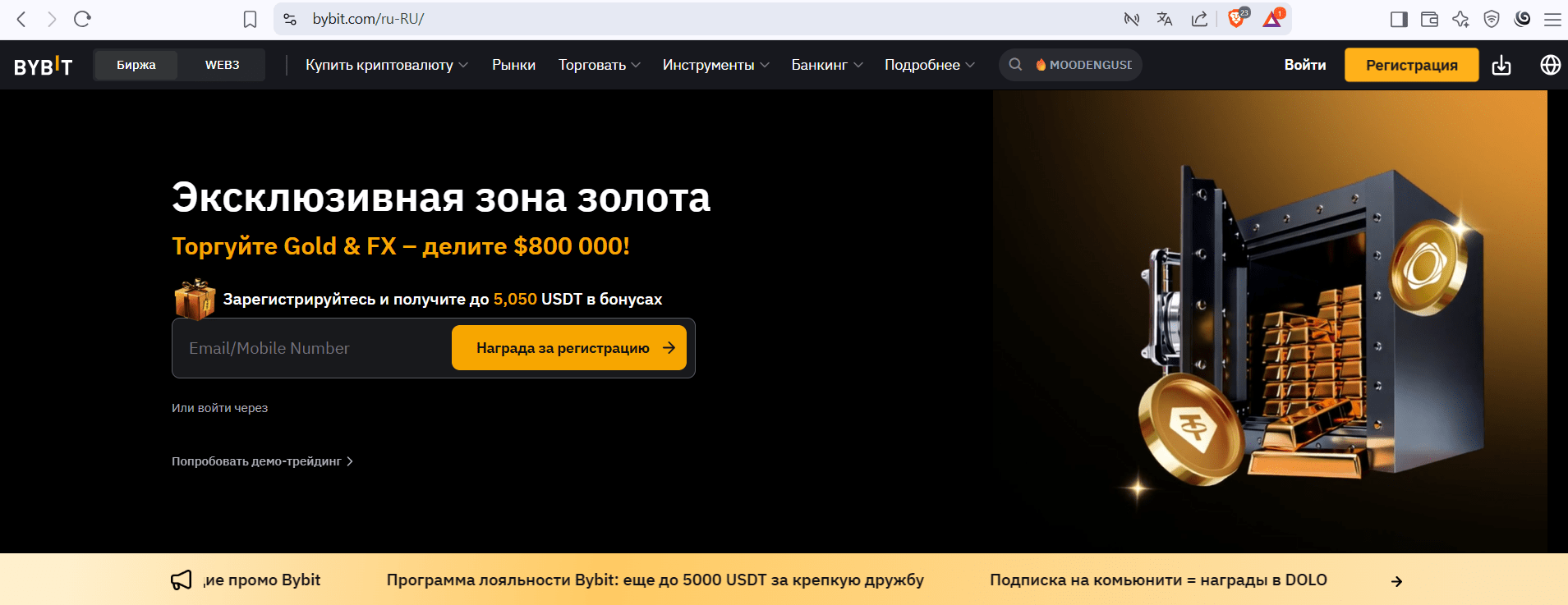Open the Попробовать демо-трейдинг link
The width and height of the screenshot is (1568, 605).
coord(262,461)
